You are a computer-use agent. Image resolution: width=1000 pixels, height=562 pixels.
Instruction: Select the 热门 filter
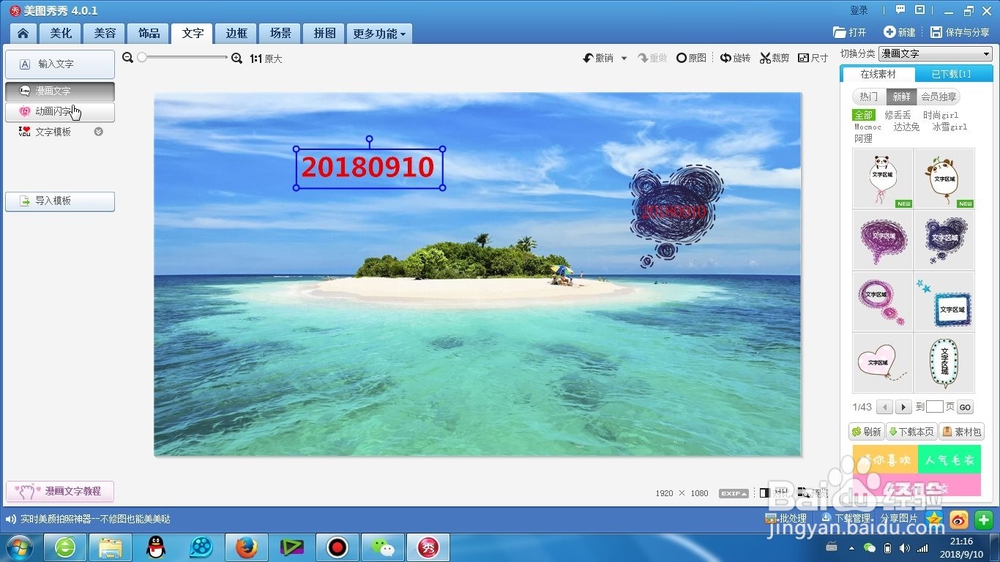[x=869, y=96]
